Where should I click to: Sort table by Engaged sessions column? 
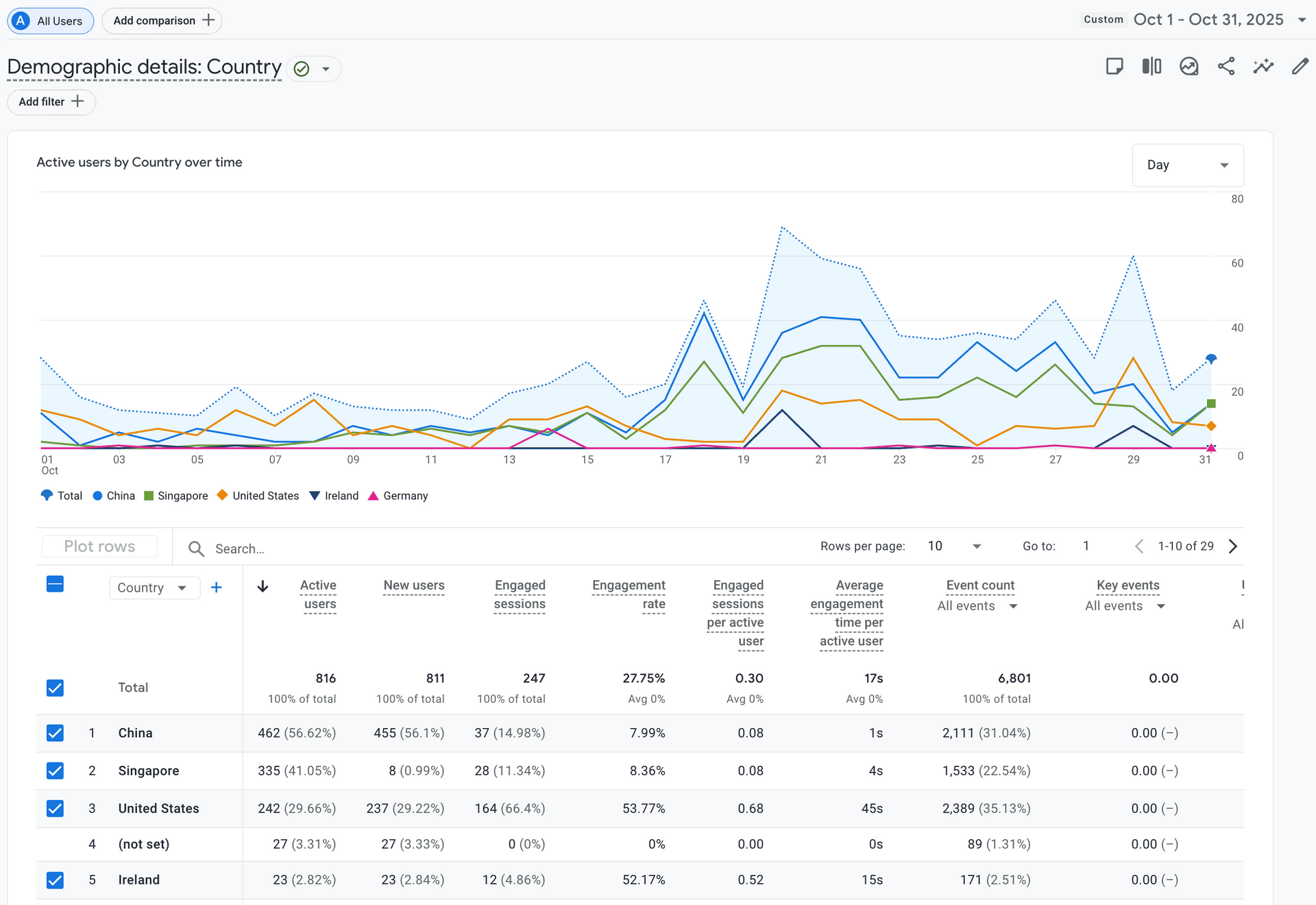[520, 594]
